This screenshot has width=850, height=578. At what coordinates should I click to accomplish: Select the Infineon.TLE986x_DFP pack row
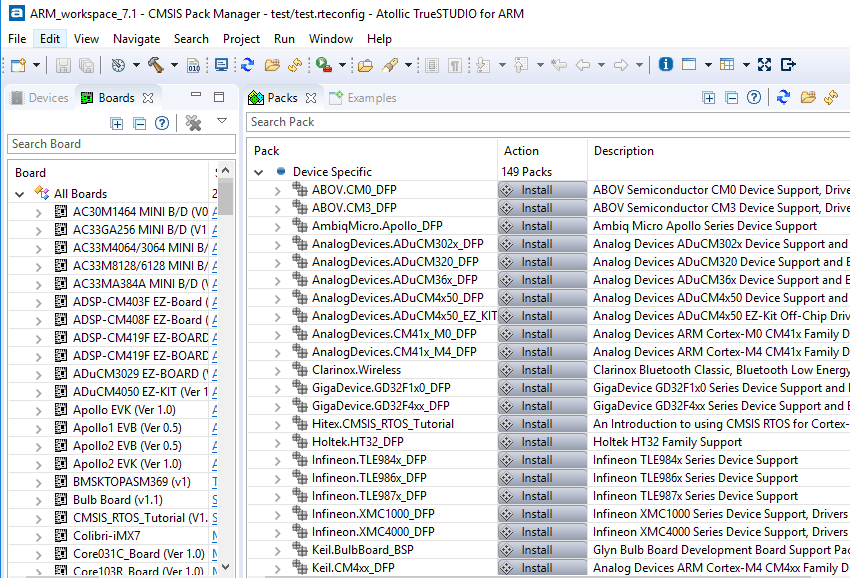pyautogui.click(x=369, y=478)
